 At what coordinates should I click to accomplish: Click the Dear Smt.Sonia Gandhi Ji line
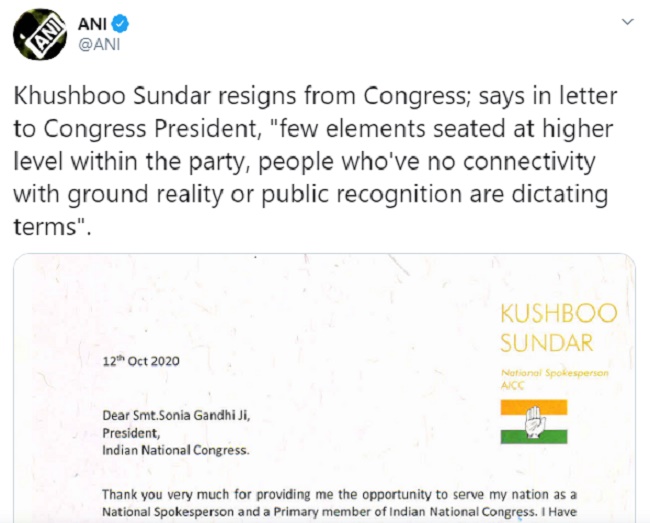click(176, 415)
